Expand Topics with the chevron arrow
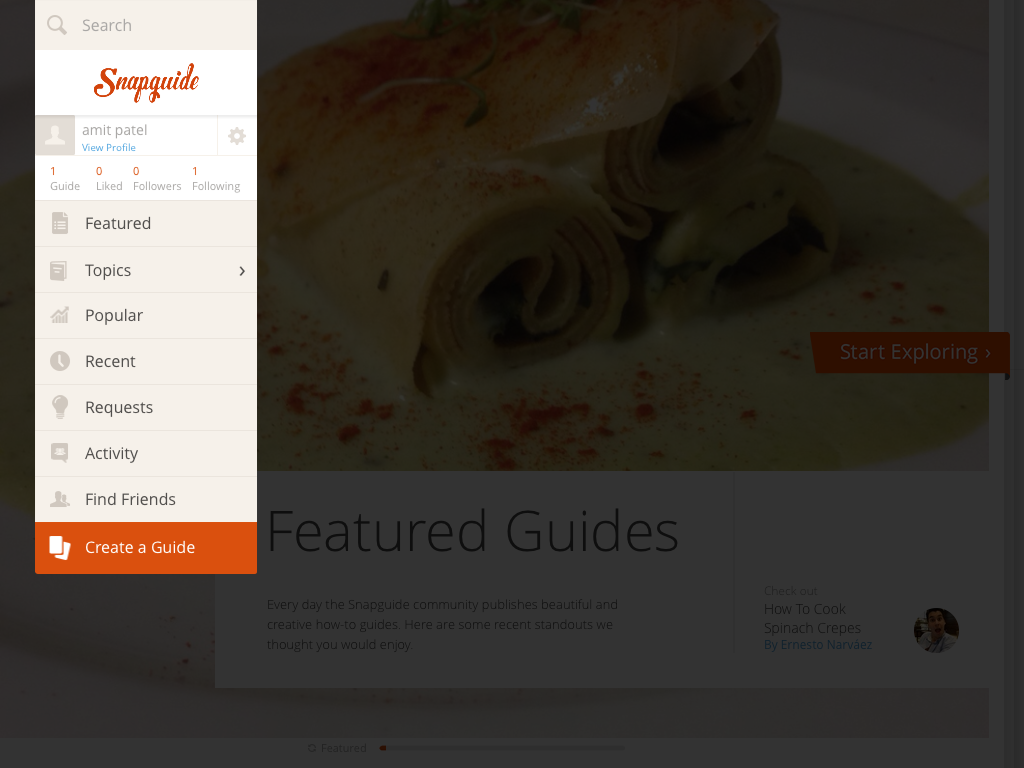The image size is (1024, 768). (x=242, y=270)
